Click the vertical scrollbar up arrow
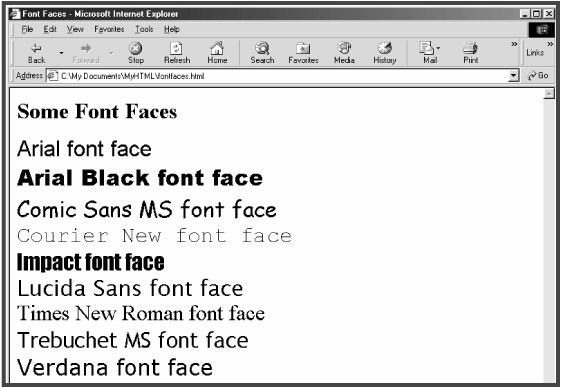Screen dimensions: 561x388 point(548,94)
